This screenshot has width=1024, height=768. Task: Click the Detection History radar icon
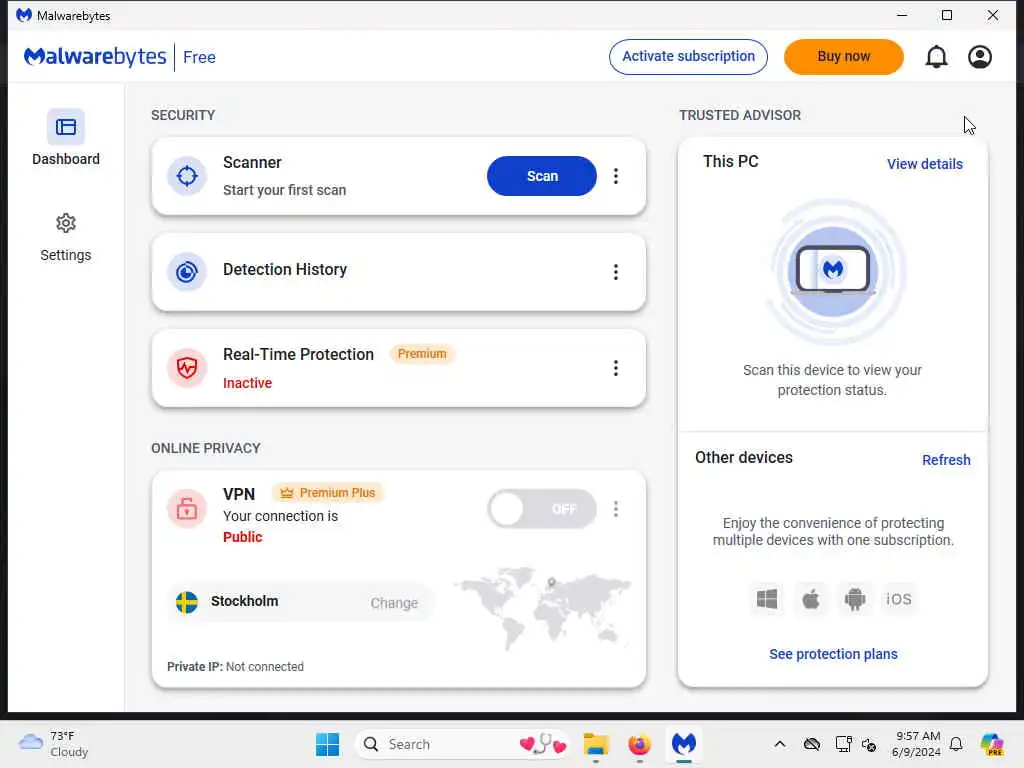tap(187, 272)
